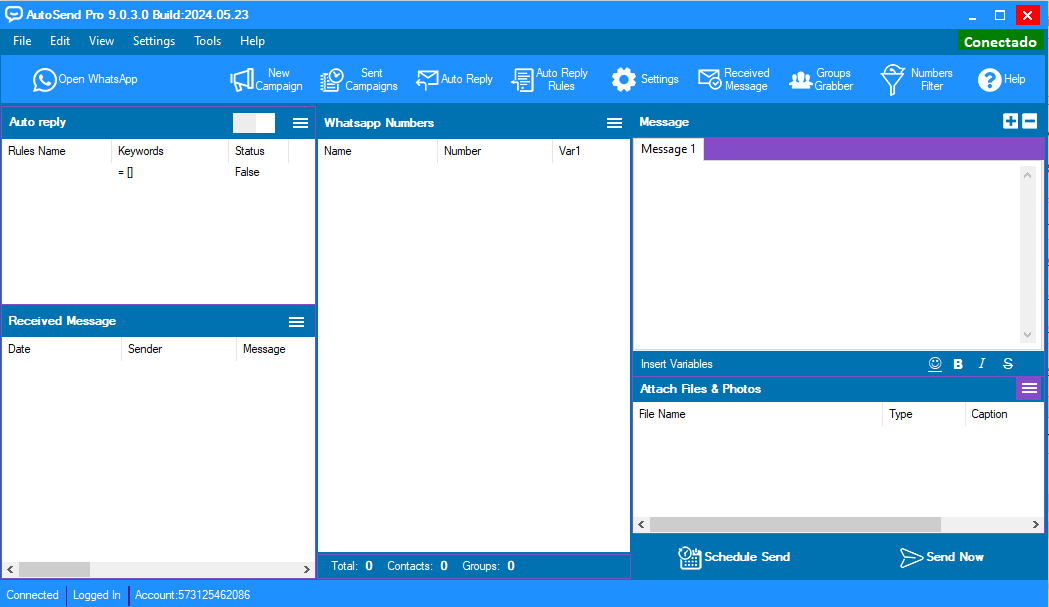Expand the Attach Files & Photos menu

1029,389
